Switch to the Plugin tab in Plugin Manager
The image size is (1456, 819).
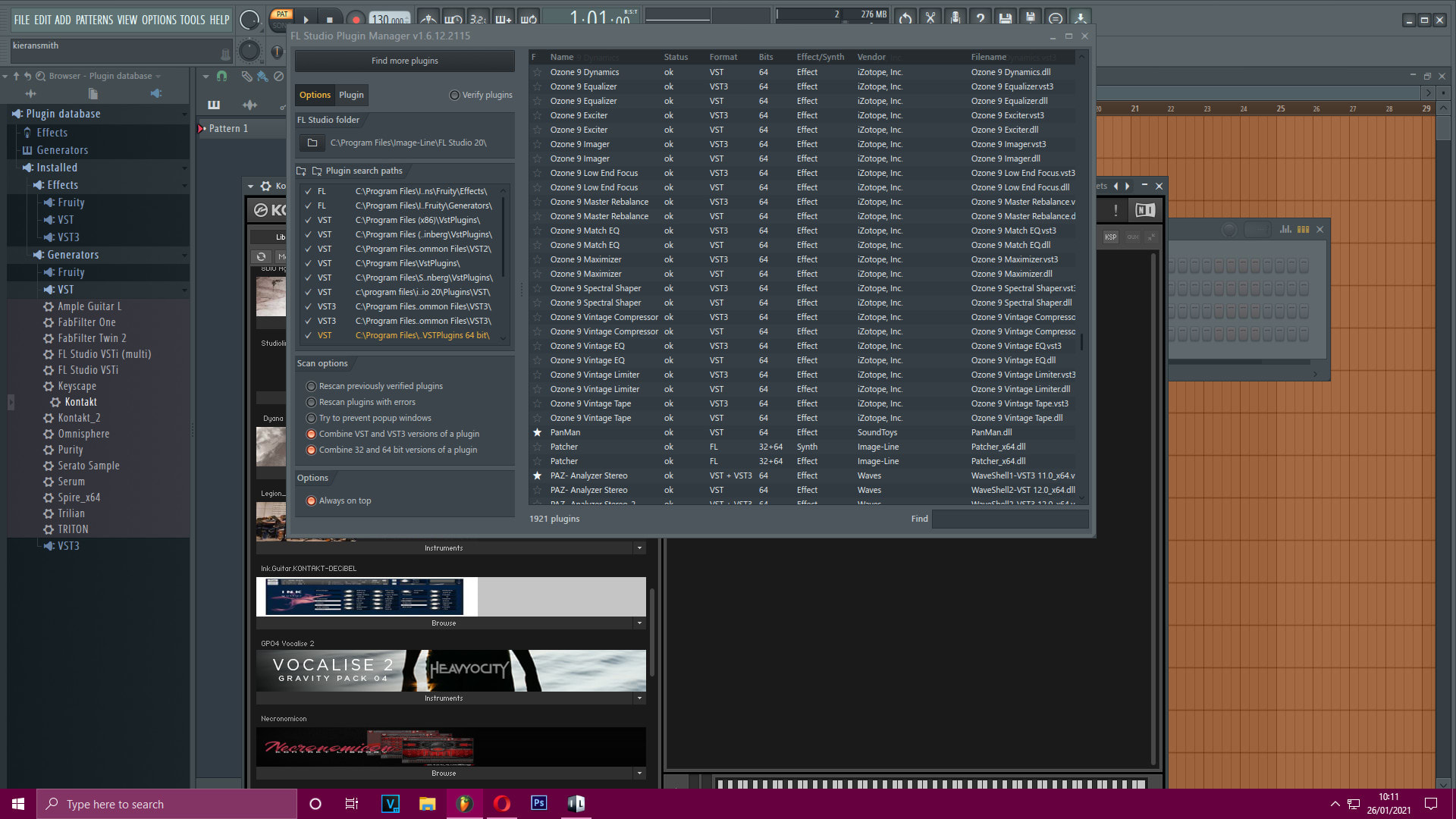pyautogui.click(x=351, y=95)
